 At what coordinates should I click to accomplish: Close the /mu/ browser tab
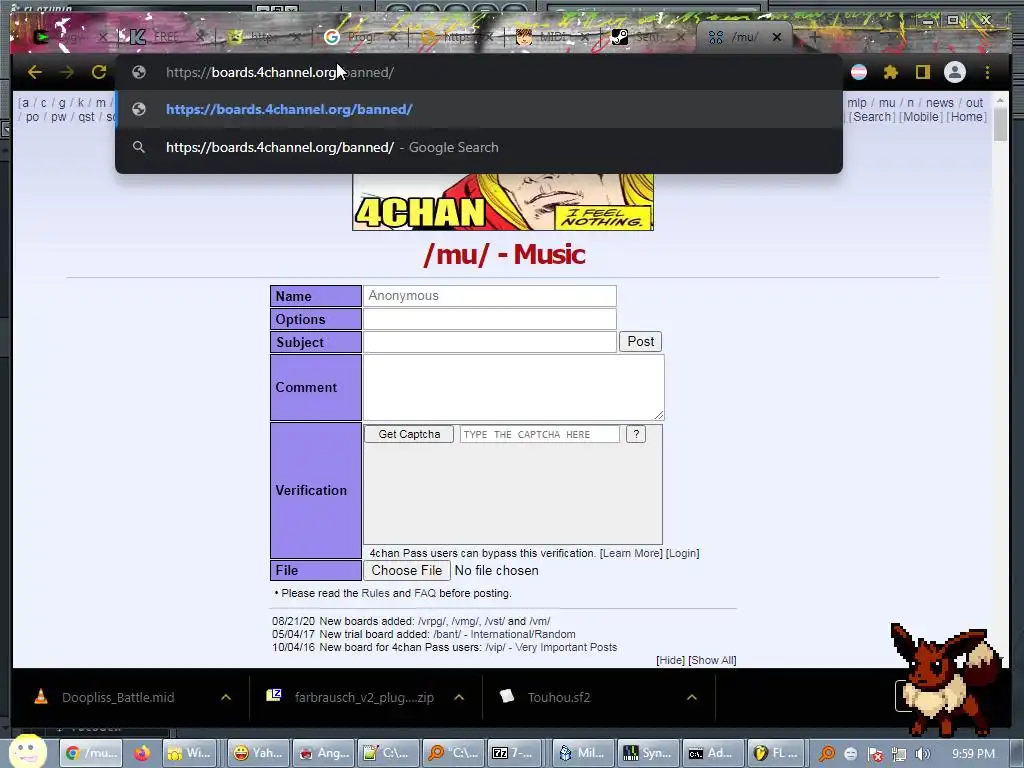point(776,37)
